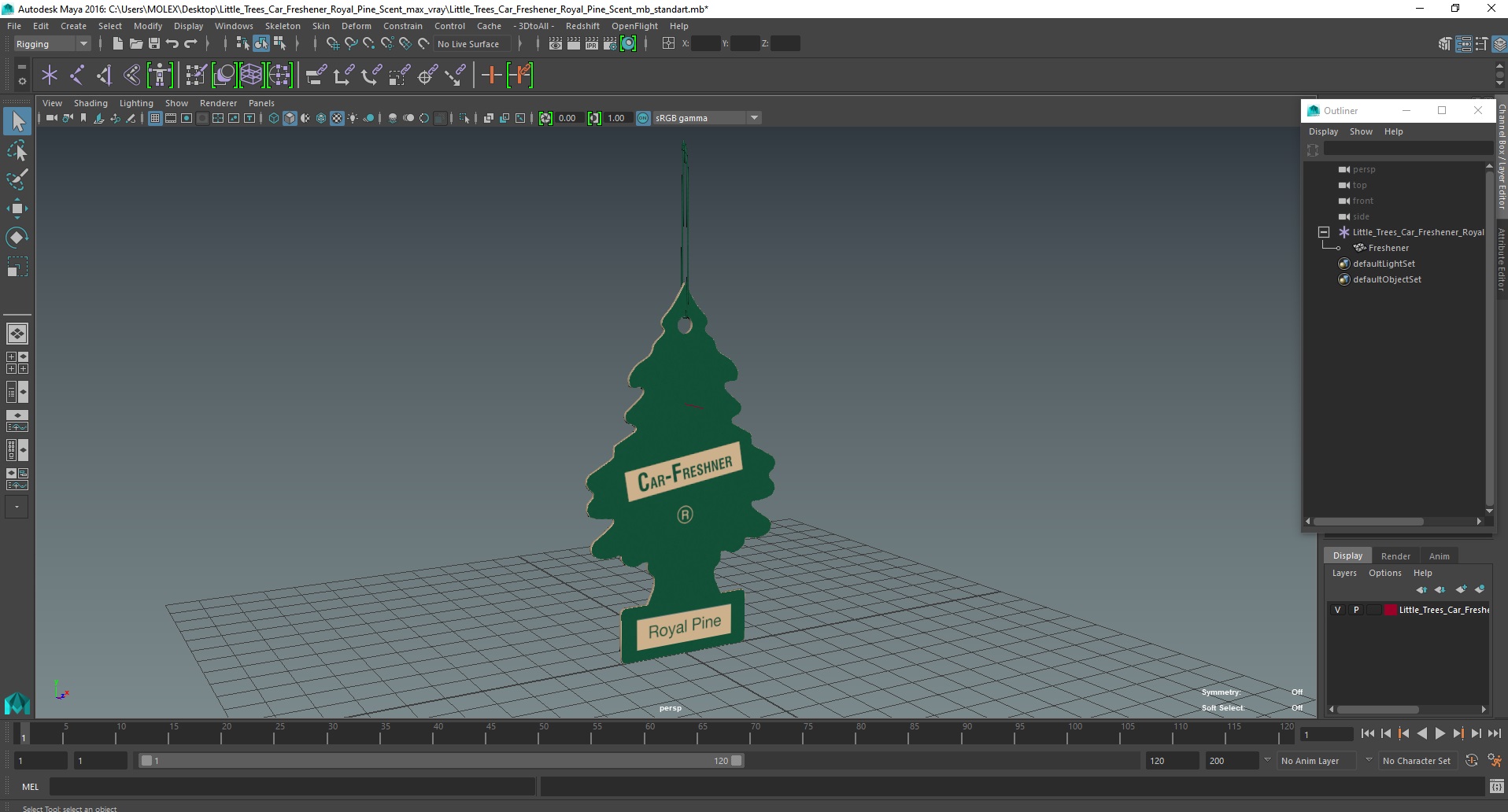Toggle use all lights in viewport

click(x=353, y=118)
